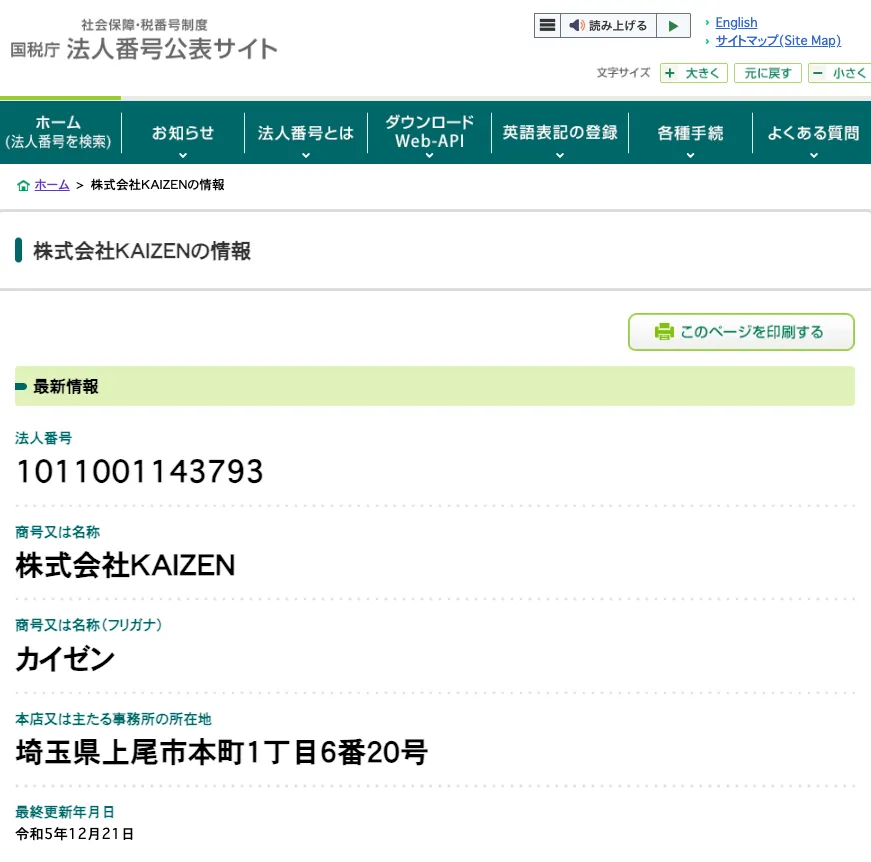Increase text size with 大きく
Viewport: 871px width, 862px height.
693,73
